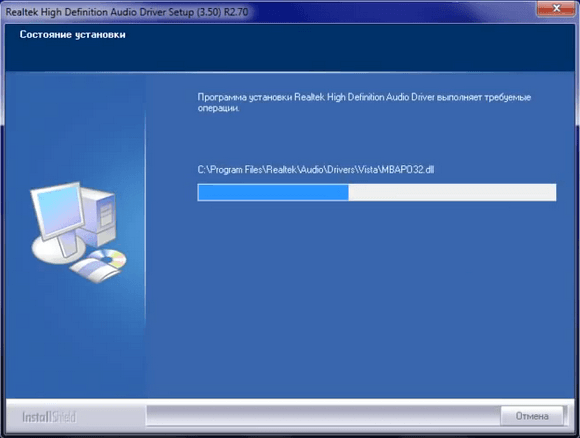The width and height of the screenshot is (580, 438).
Task: Click the installation progress bar
Action: (x=377, y=192)
